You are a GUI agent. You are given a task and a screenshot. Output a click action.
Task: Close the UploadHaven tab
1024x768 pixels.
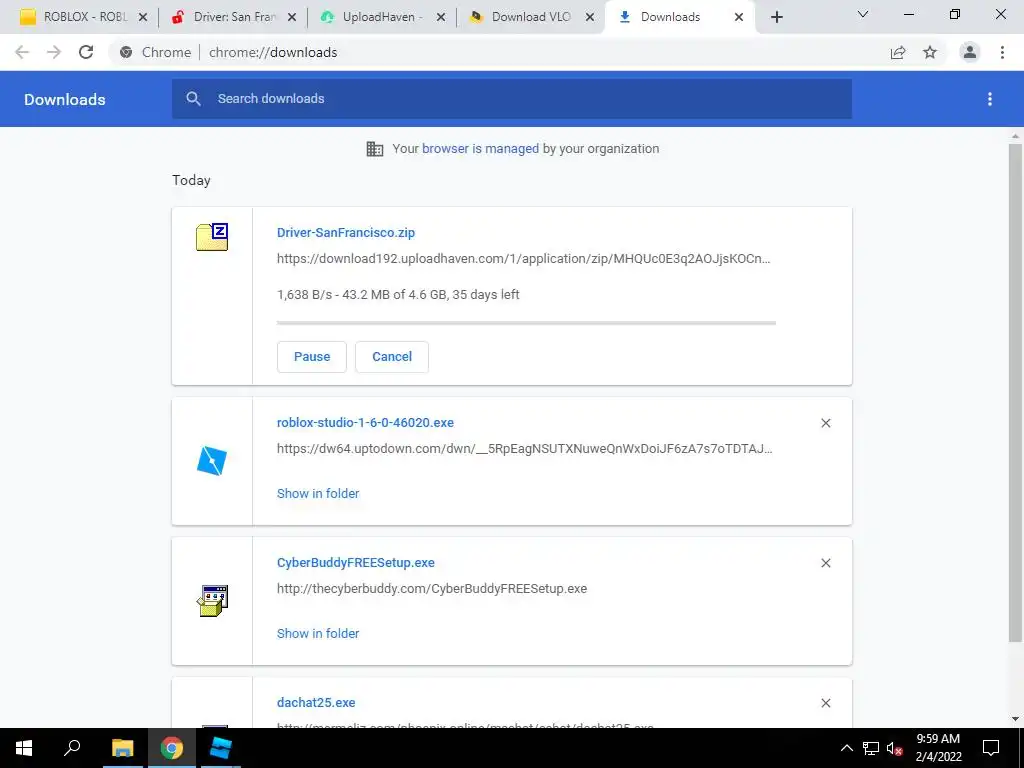pyautogui.click(x=441, y=18)
